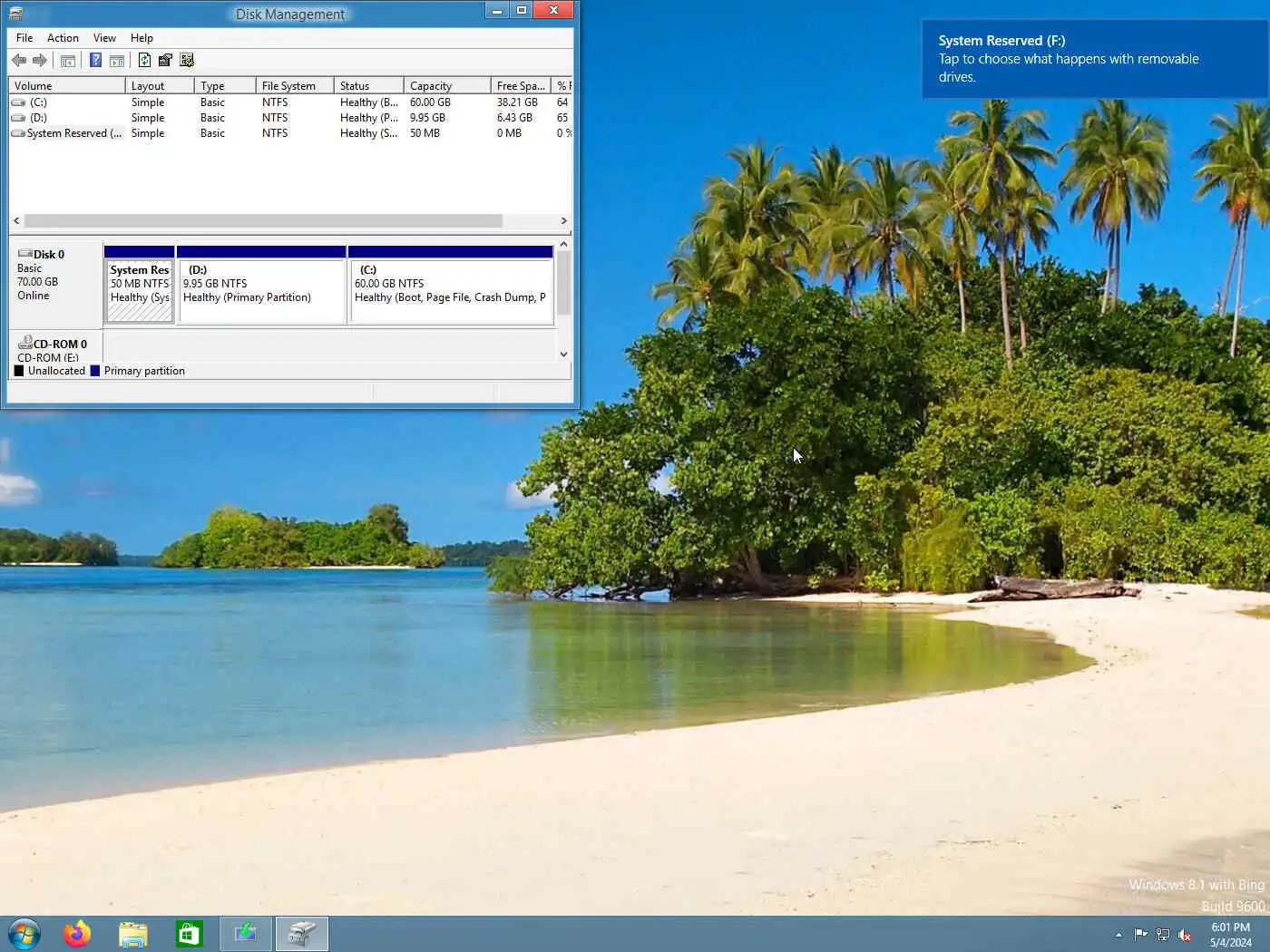Click the Settings wizard toolbar icon
The height and width of the screenshot is (952, 1270).
(x=187, y=61)
